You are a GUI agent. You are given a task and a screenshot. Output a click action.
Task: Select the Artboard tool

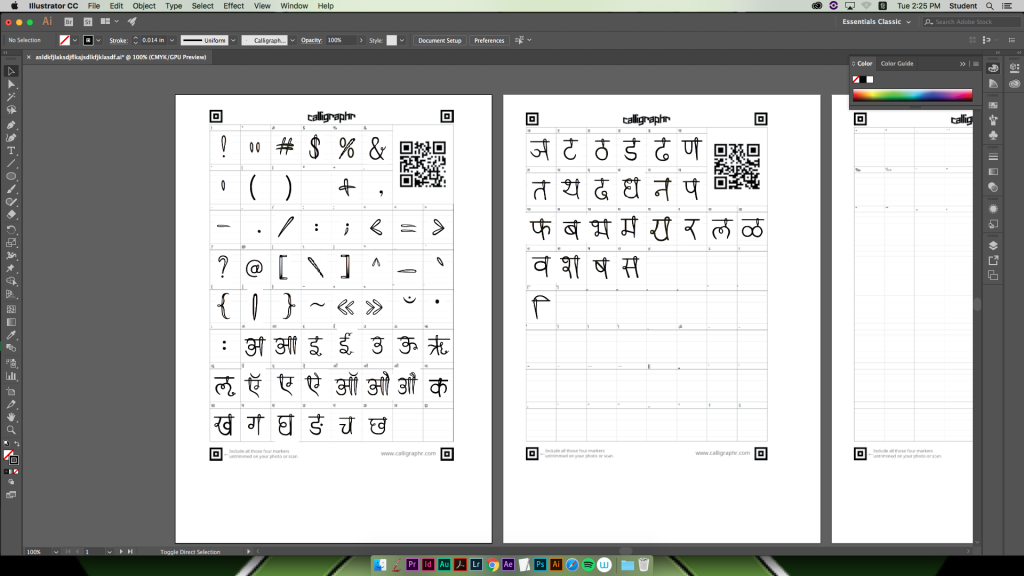[11, 391]
